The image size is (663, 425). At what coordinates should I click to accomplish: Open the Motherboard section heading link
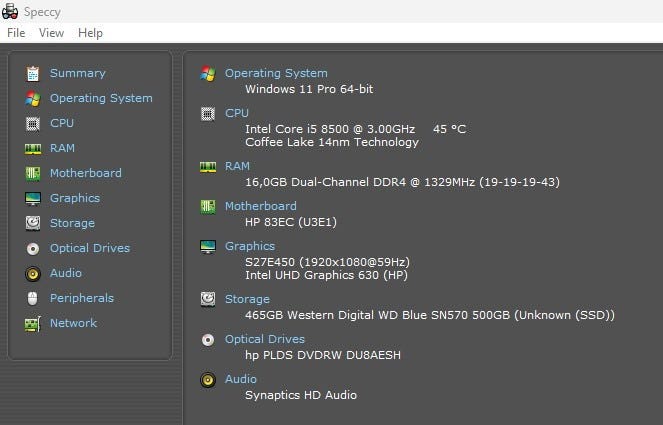[x=261, y=206]
